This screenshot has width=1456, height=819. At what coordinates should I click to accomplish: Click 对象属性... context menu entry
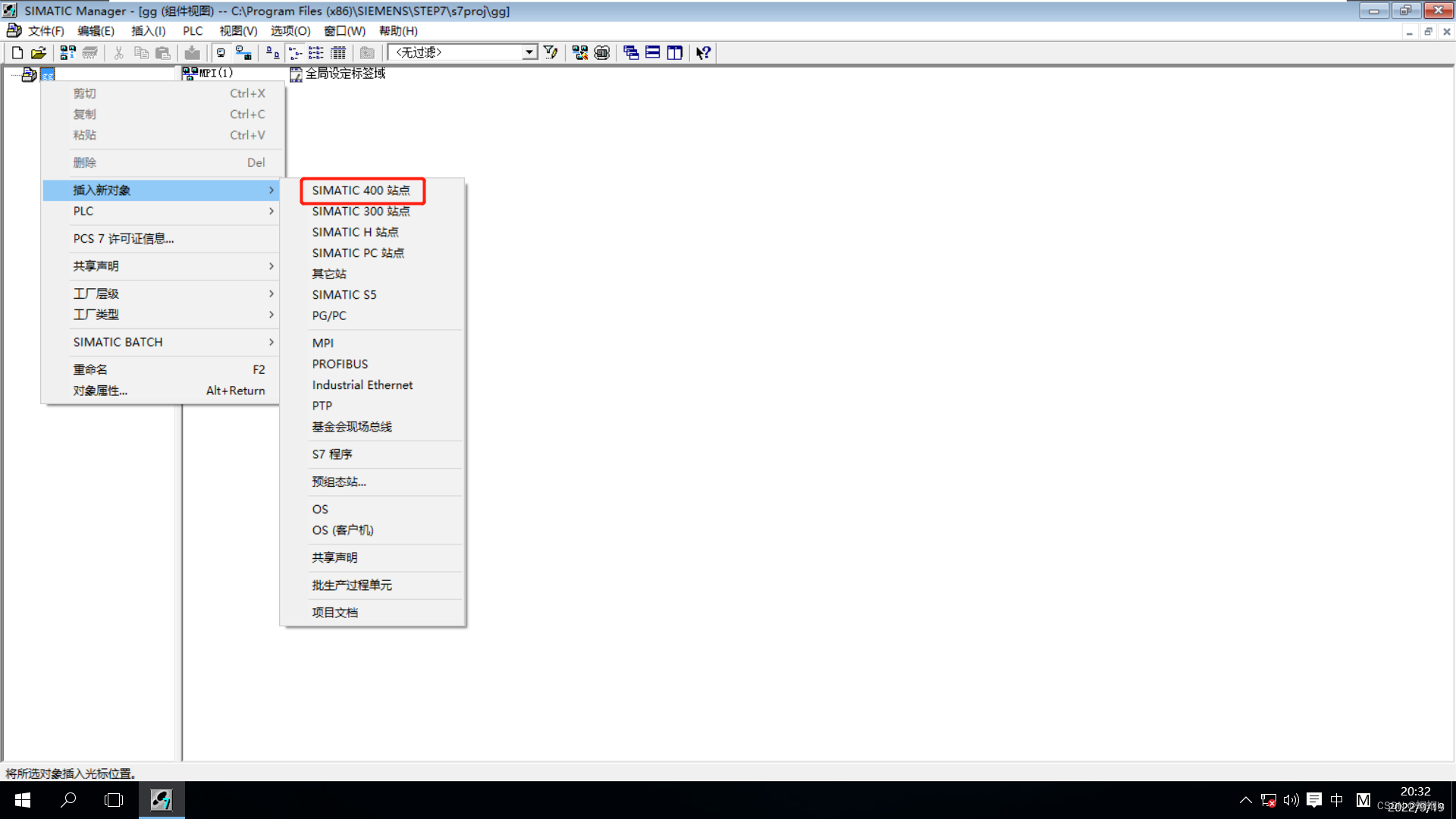click(100, 391)
